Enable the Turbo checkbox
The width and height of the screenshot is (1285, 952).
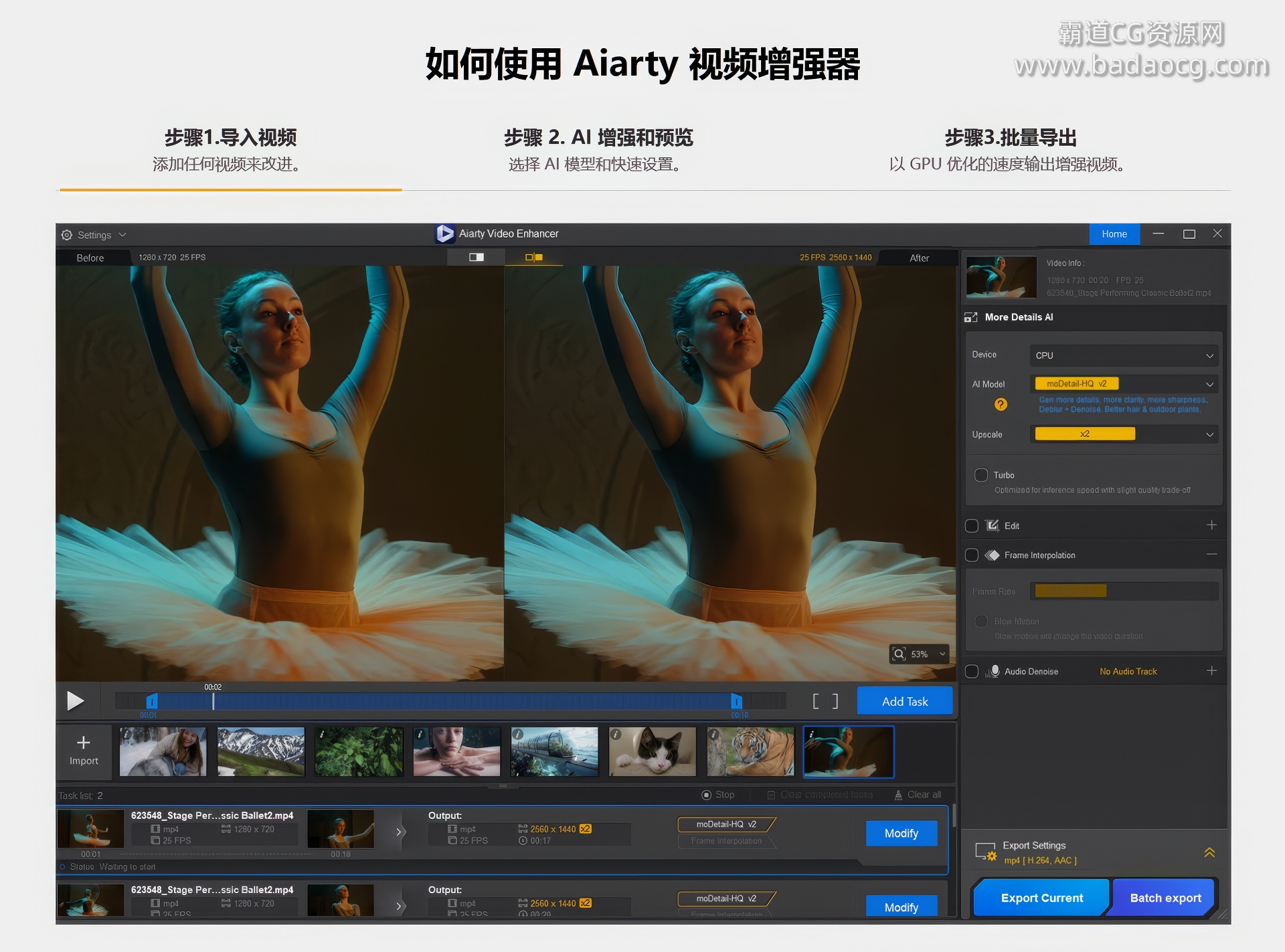tap(981, 475)
